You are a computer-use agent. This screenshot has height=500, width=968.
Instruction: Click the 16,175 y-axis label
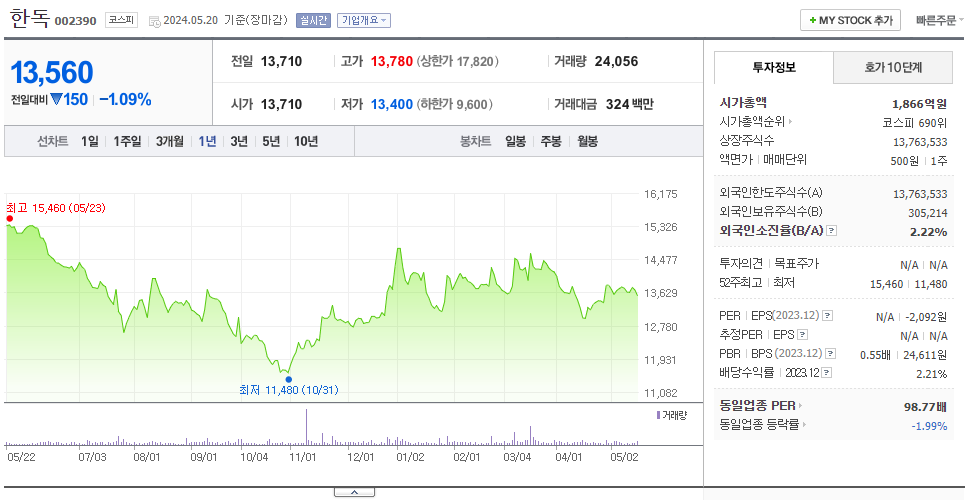661,194
